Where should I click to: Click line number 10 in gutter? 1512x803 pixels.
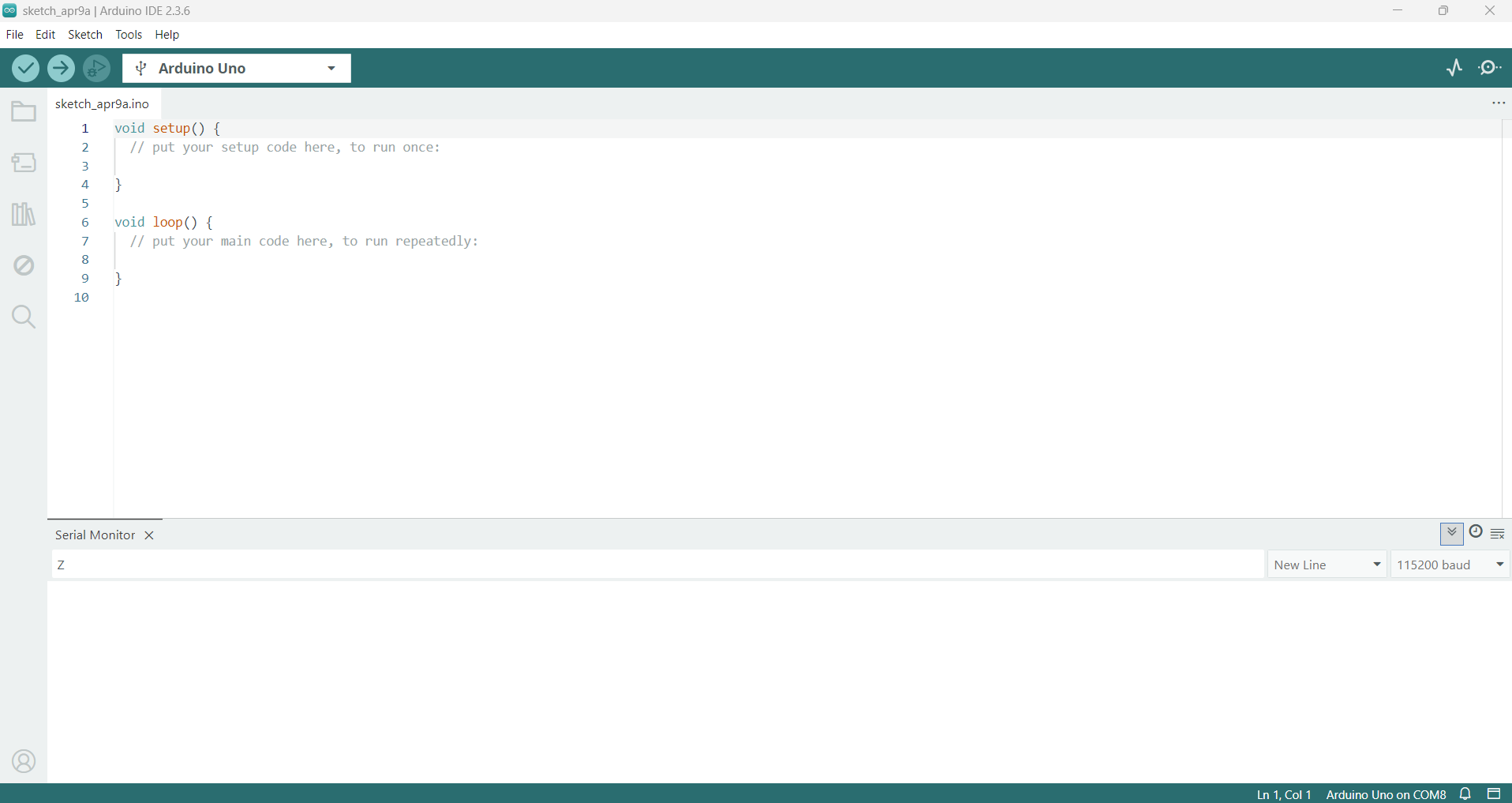tap(81, 297)
